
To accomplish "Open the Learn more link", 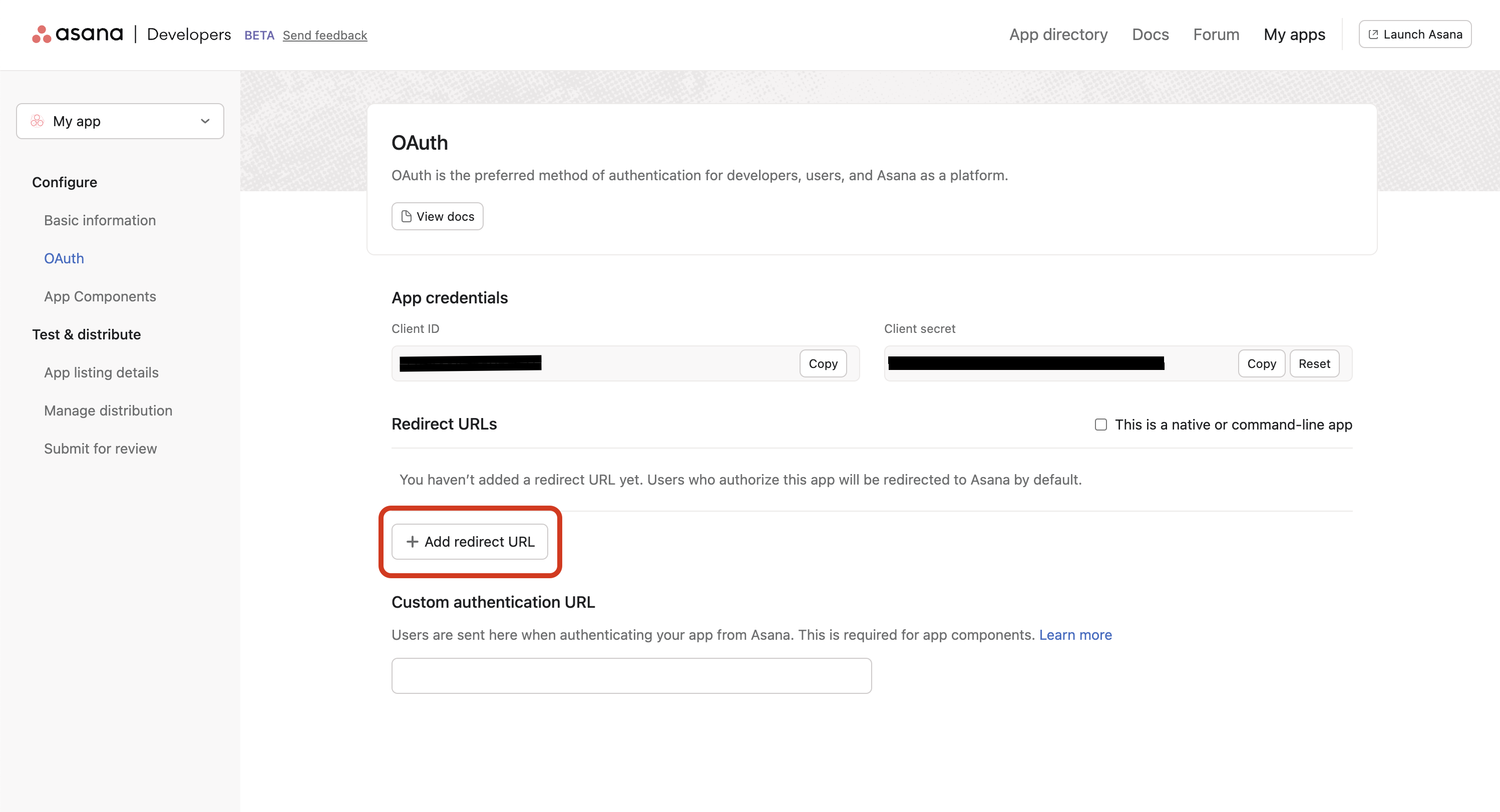I will [x=1075, y=635].
